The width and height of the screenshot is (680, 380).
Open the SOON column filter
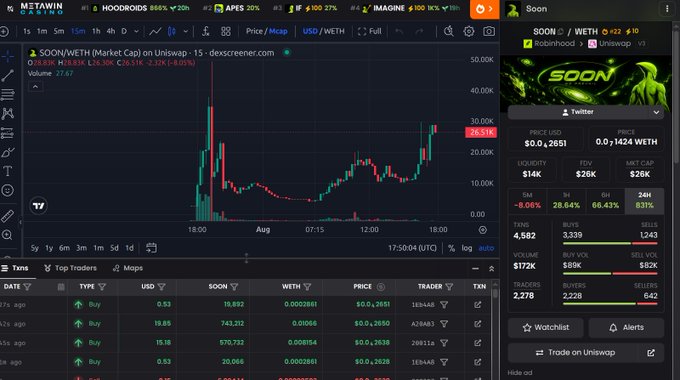pyautogui.click(x=234, y=286)
